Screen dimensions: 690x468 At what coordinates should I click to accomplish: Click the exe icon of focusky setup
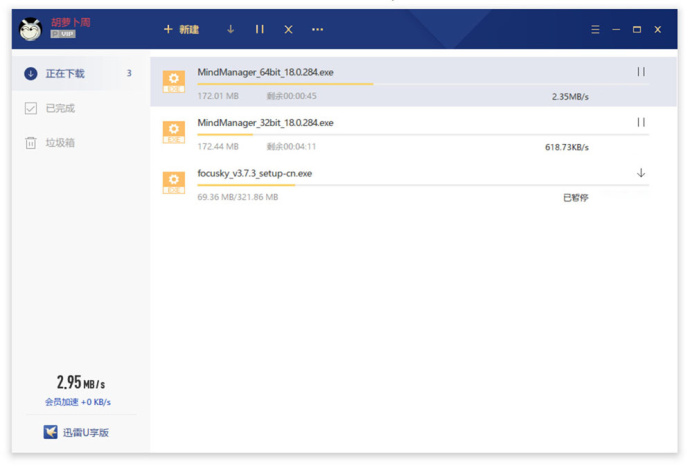pos(174,183)
